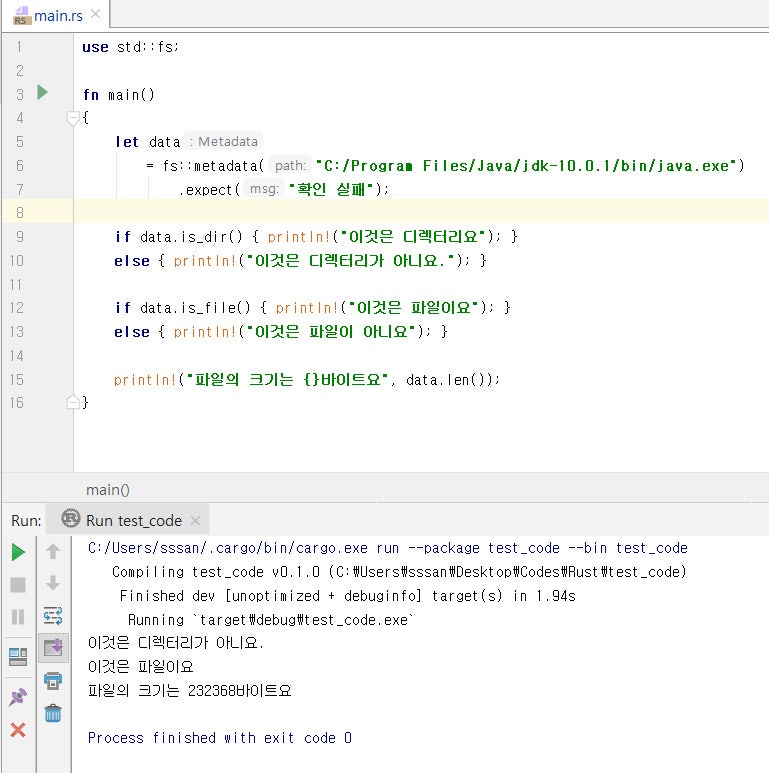Toggle the pin tab icon
Screen dimensions: 769x773
pyautogui.click(x=18, y=697)
